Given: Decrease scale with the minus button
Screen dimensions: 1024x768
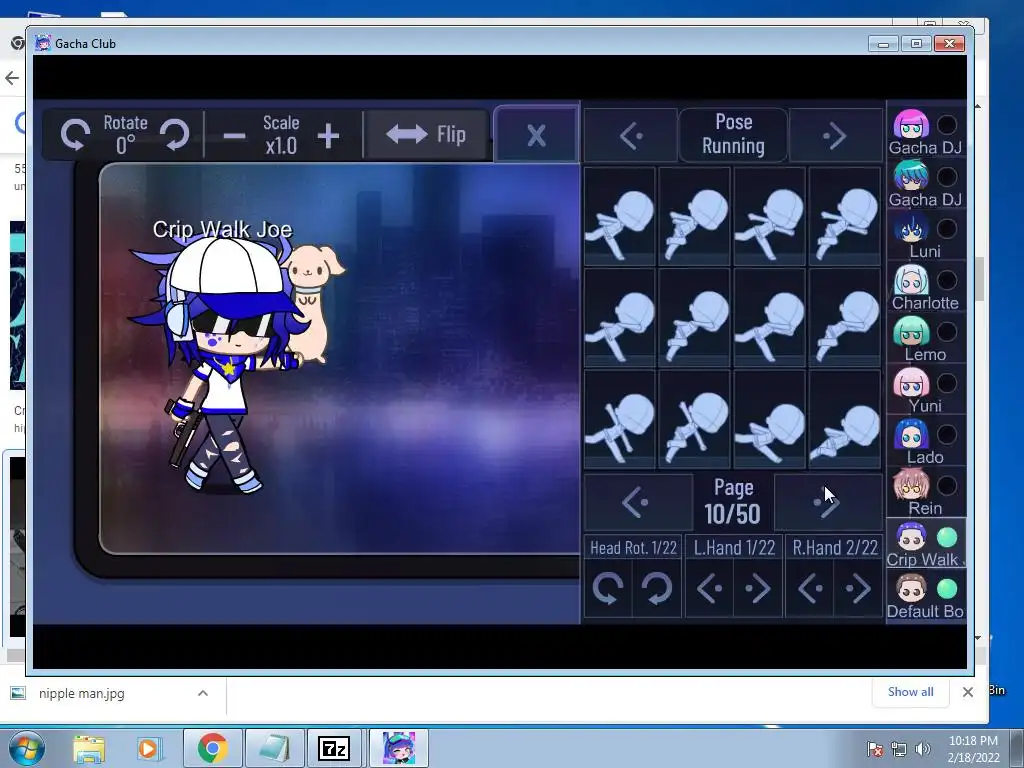Looking at the screenshot, I should click(234, 136).
